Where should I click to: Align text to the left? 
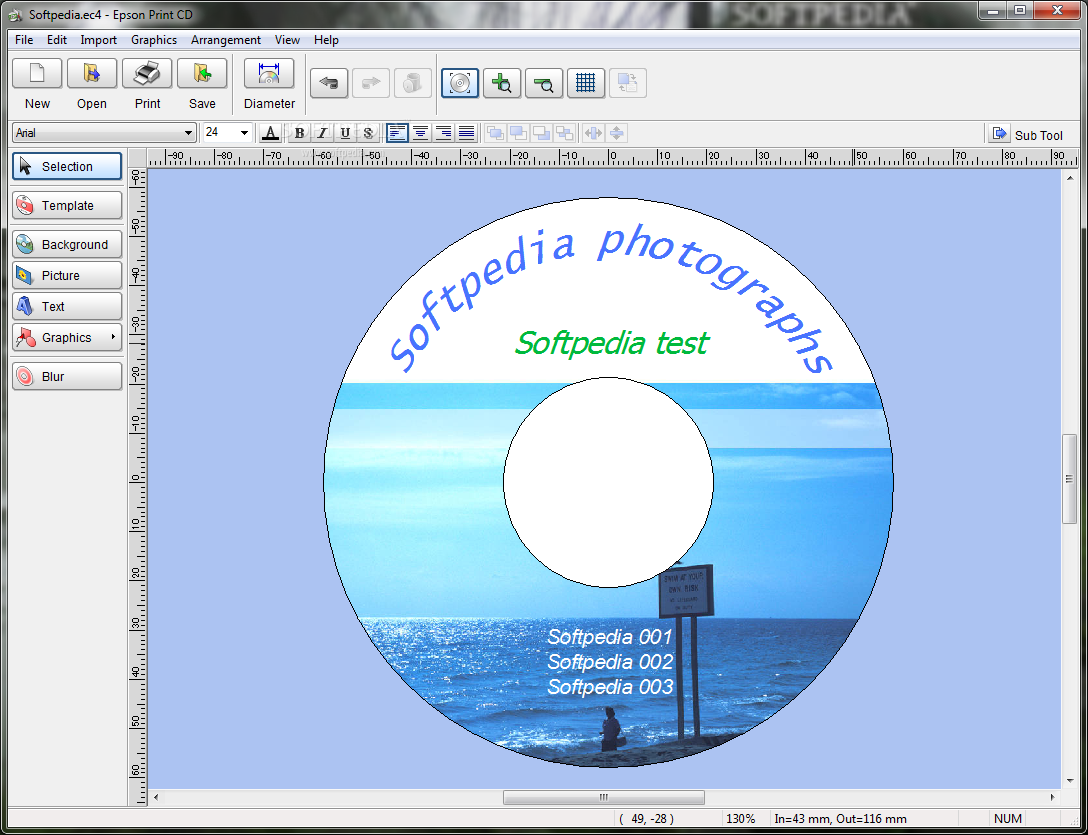pos(397,133)
